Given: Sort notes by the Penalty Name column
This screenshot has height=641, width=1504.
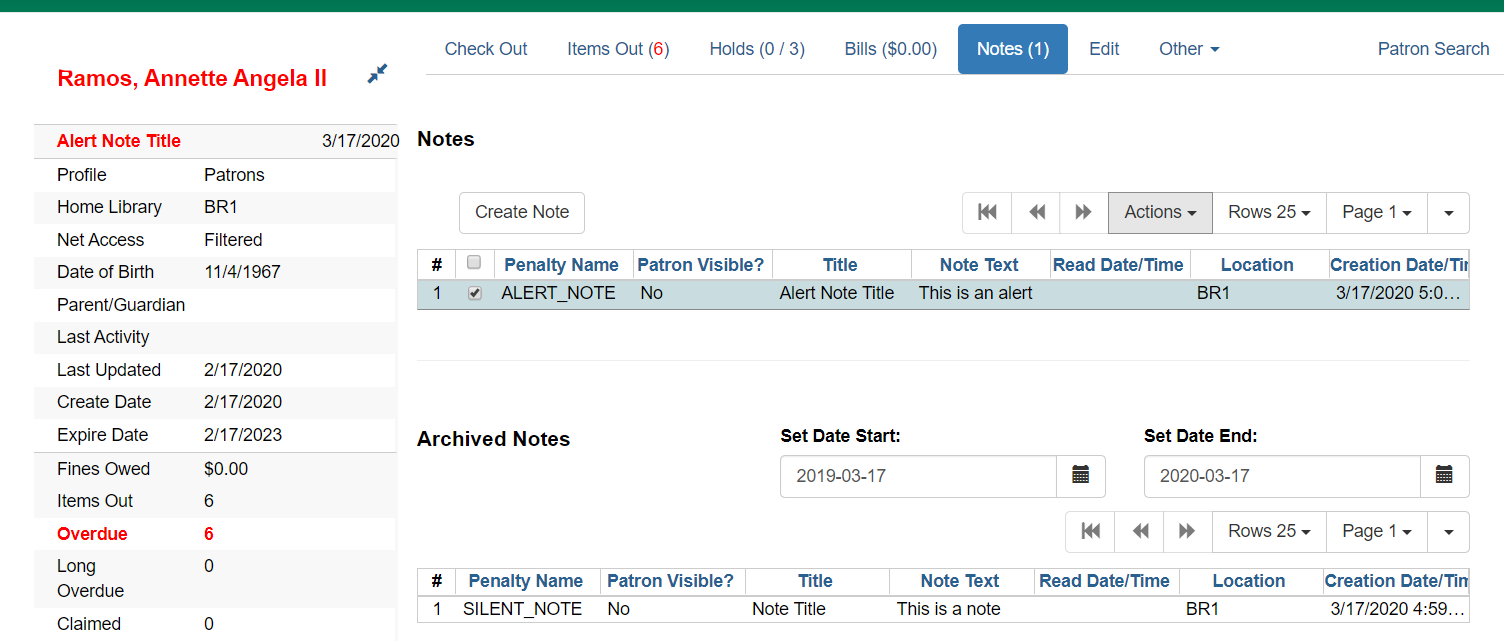Looking at the screenshot, I should coord(562,263).
